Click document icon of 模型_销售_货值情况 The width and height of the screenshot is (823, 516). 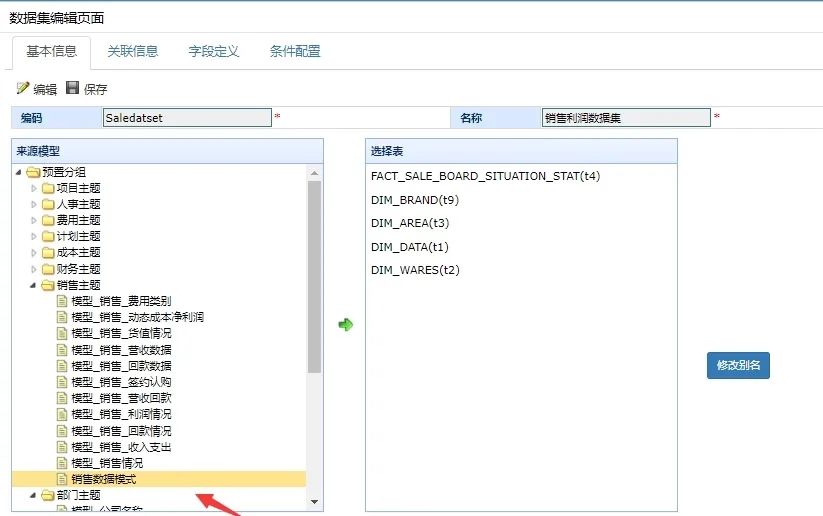click(x=62, y=334)
